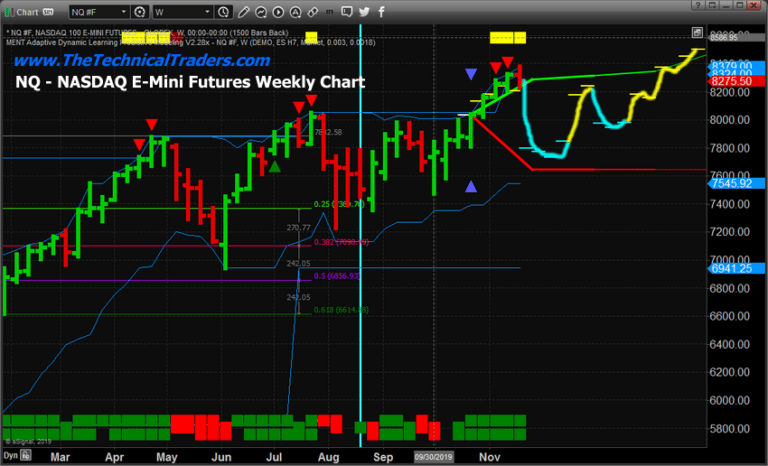The image size is (768, 466).
Task: Click the 0.382 Fibonacci level label
Action: click(341, 242)
